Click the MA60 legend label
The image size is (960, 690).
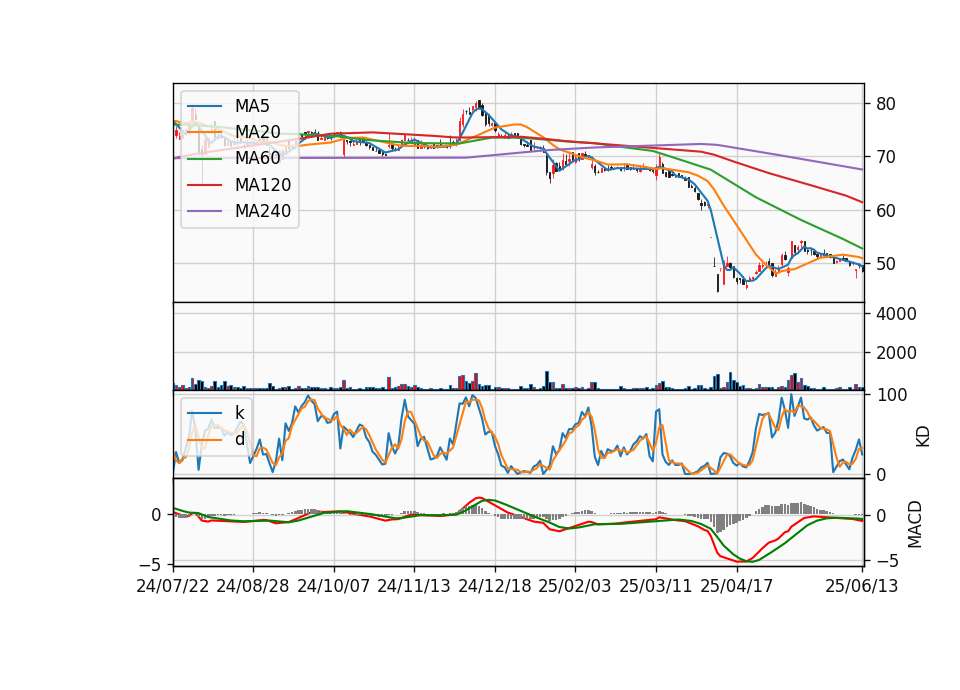click(257, 158)
